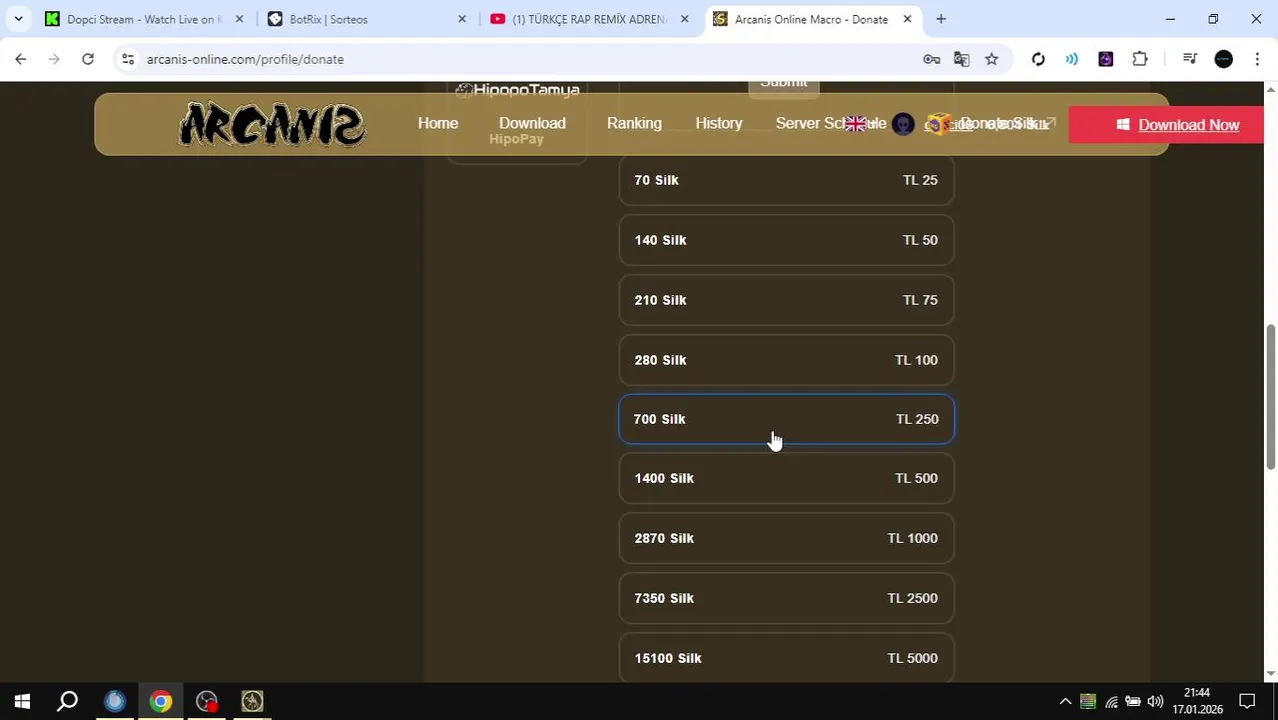Show hidden system tray icons
Image resolution: width=1278 pixels, height=720 pixels.
coord(1065,701)
